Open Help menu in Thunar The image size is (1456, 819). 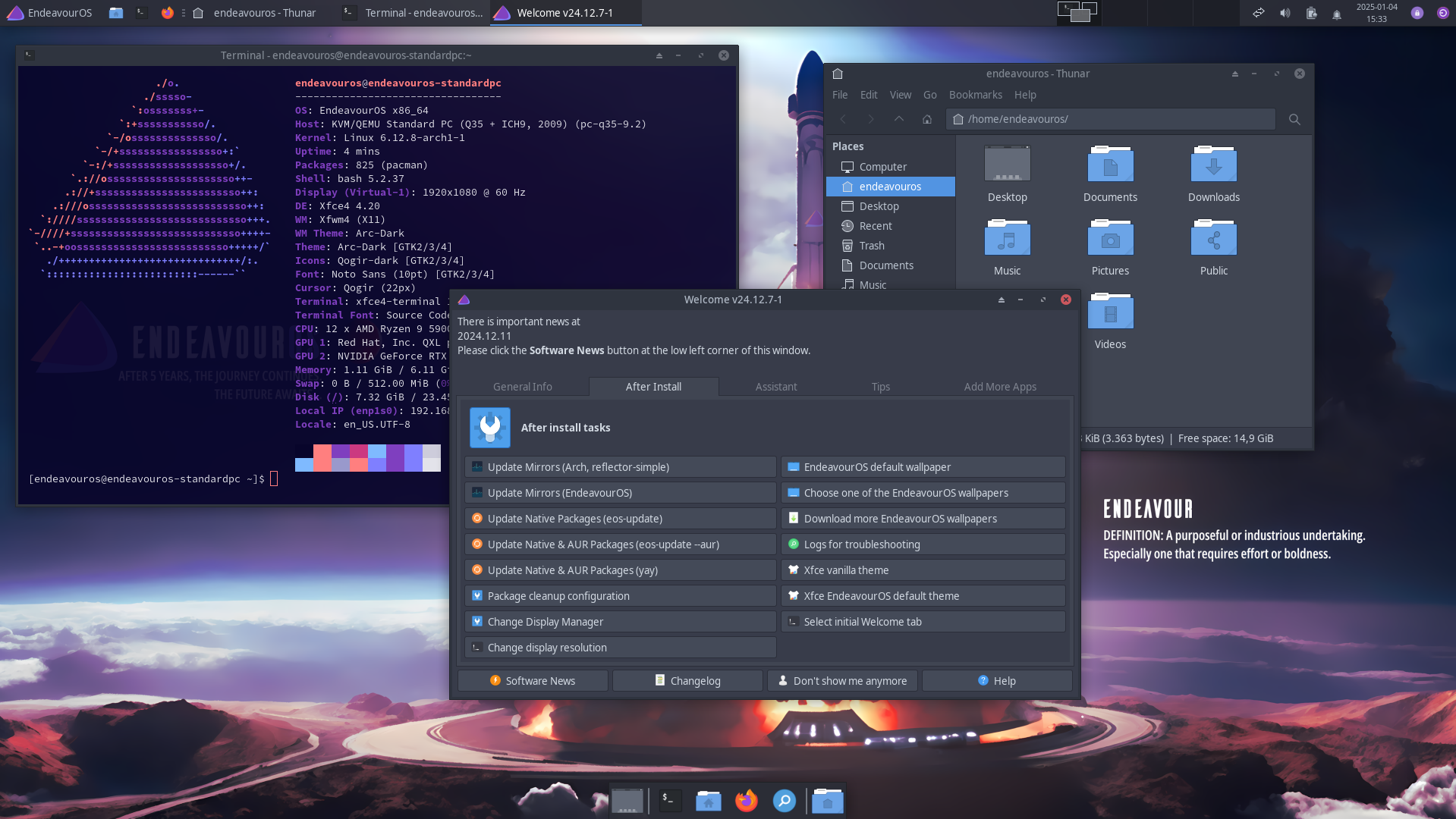pos(1025,95)
